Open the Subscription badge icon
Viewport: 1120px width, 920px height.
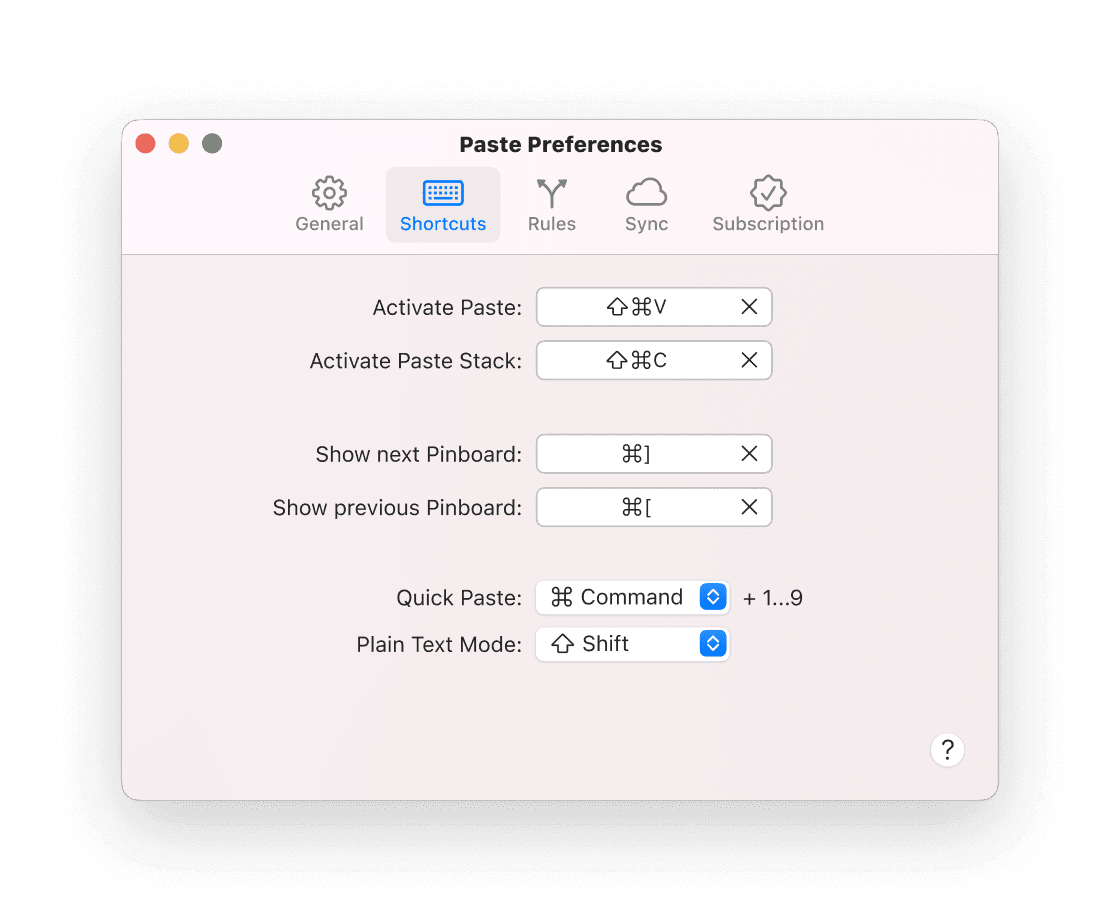[768, 193]
